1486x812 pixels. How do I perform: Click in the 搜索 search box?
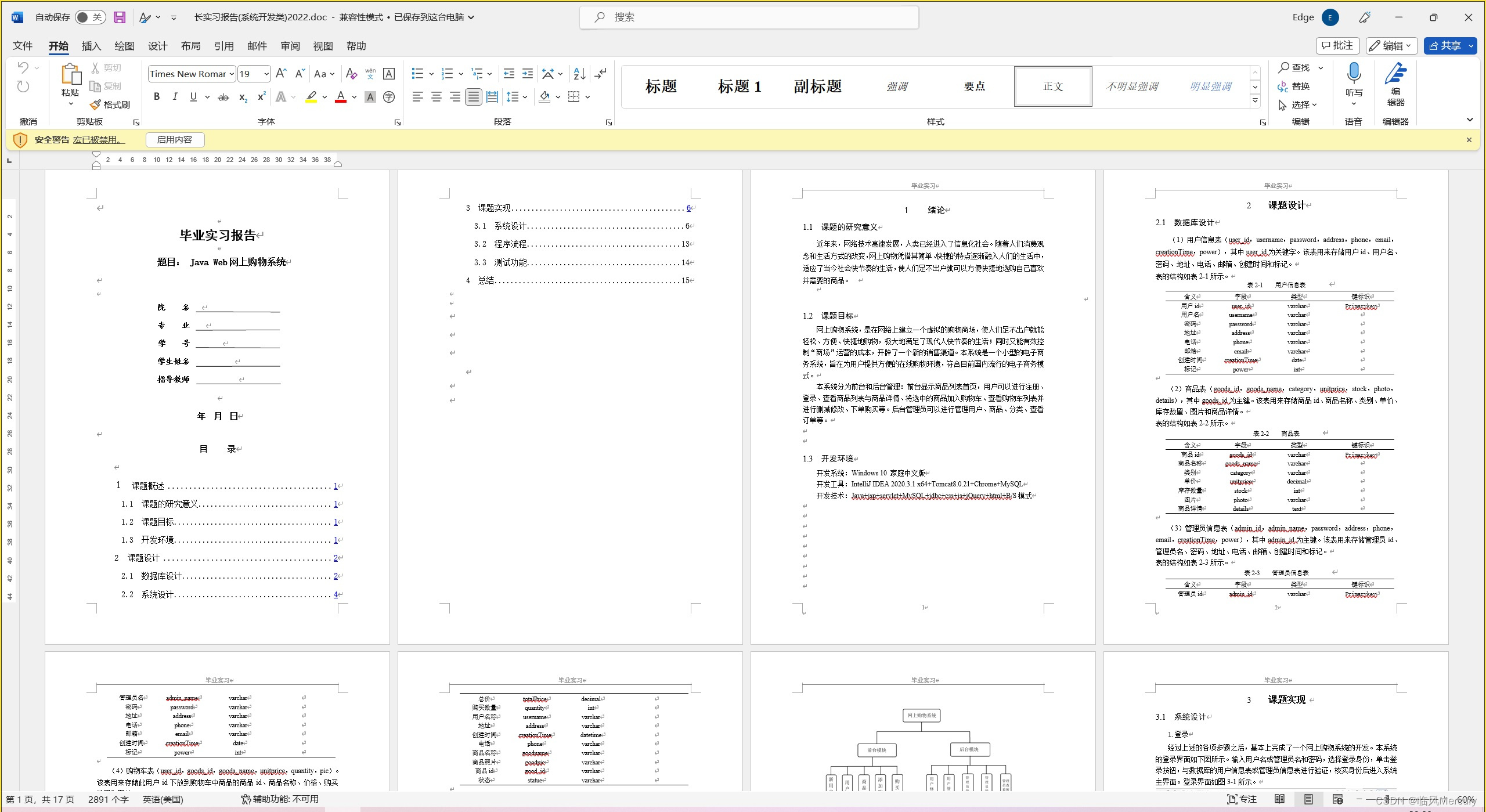point(749,17)
